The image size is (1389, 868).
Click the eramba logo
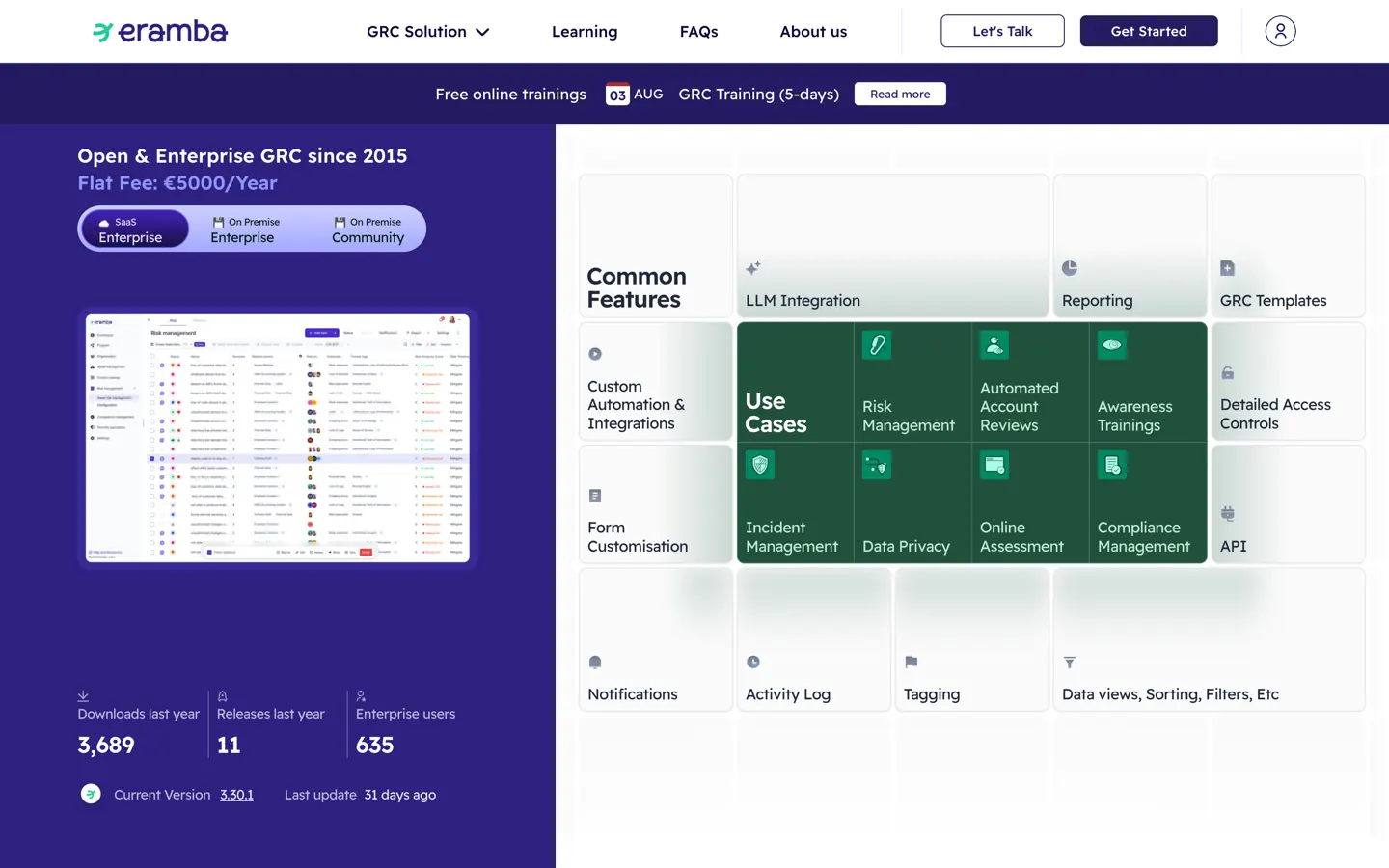(x=160, y=32)
